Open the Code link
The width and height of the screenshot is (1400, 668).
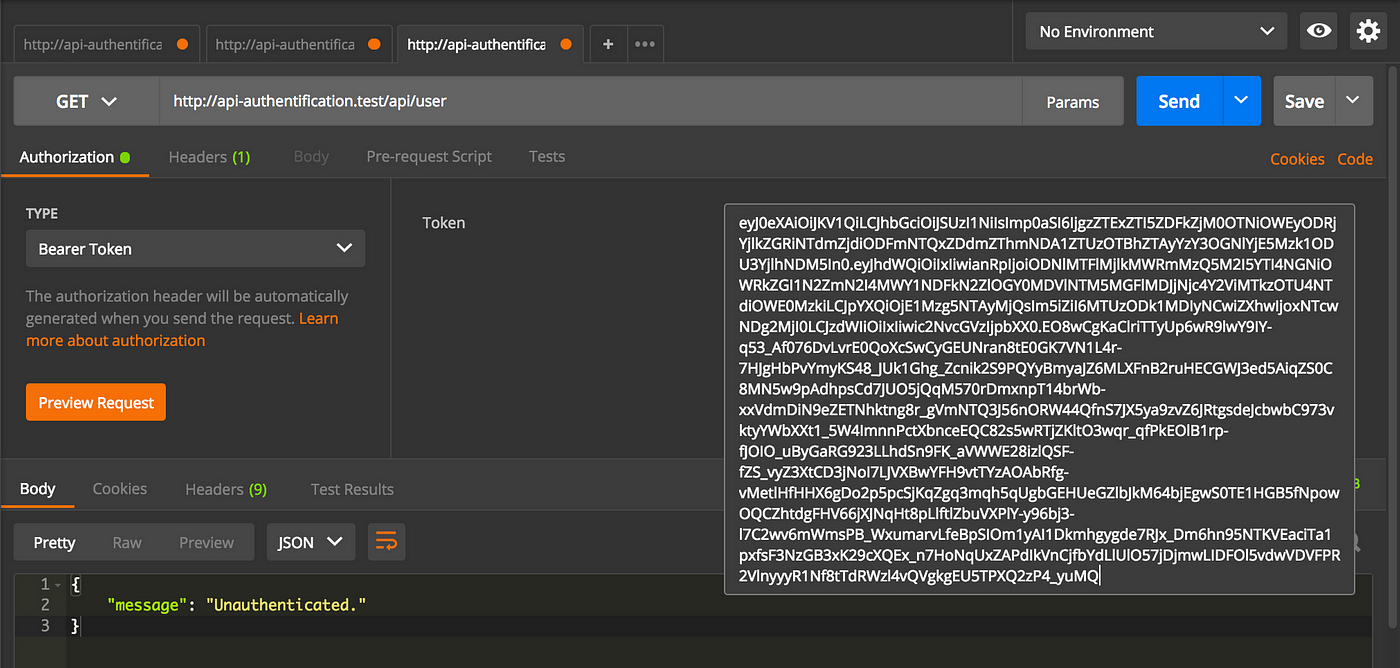[x=1355, y=159]
